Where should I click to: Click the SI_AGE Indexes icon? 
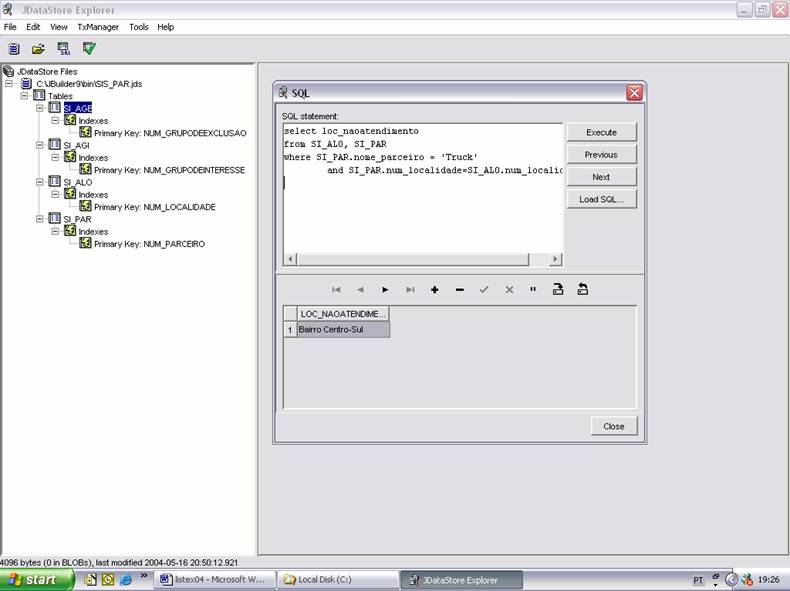click(70, 120)
